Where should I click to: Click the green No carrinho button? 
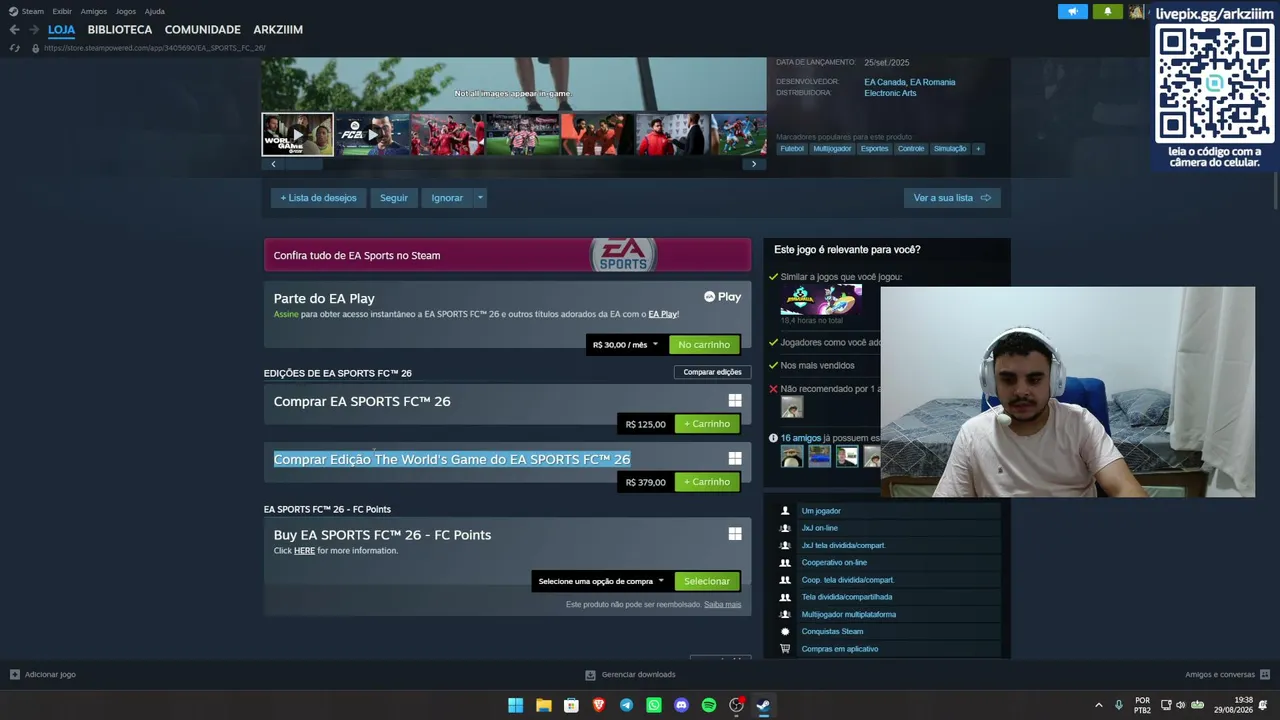click(x=704, y=345)
